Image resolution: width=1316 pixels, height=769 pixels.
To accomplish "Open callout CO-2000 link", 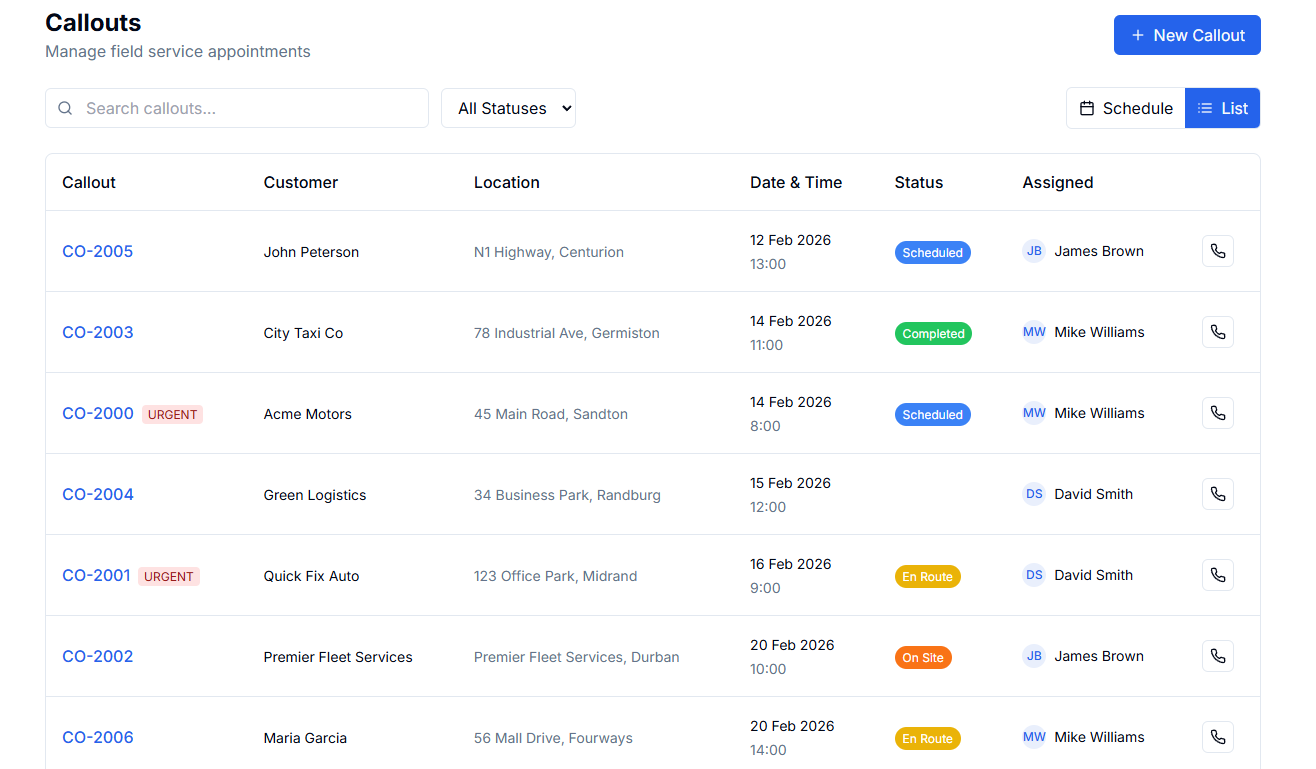I will [x=98, y=413].
